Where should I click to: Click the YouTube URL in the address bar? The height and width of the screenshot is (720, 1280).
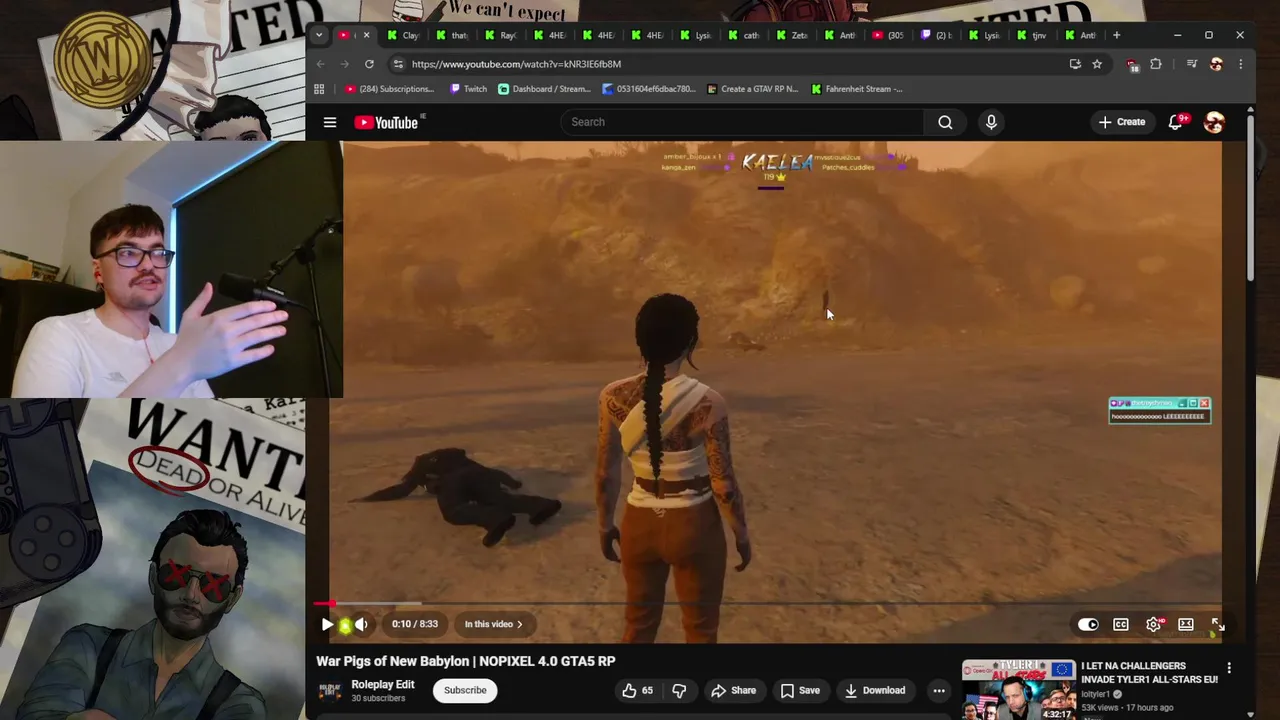point(516,64)
